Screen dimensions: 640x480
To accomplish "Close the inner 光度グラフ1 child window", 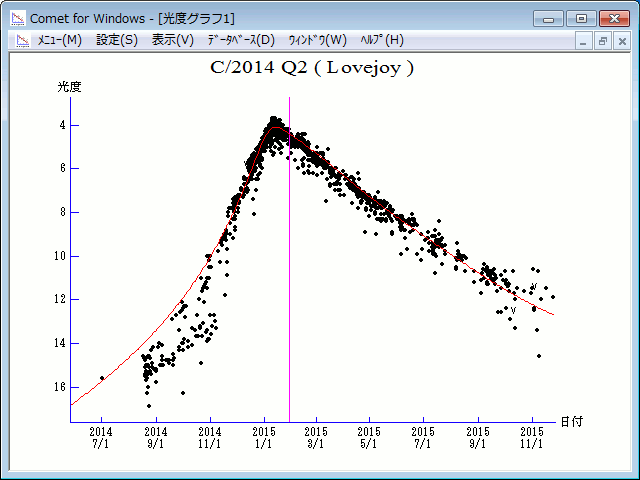I will (x=622, y=41).
